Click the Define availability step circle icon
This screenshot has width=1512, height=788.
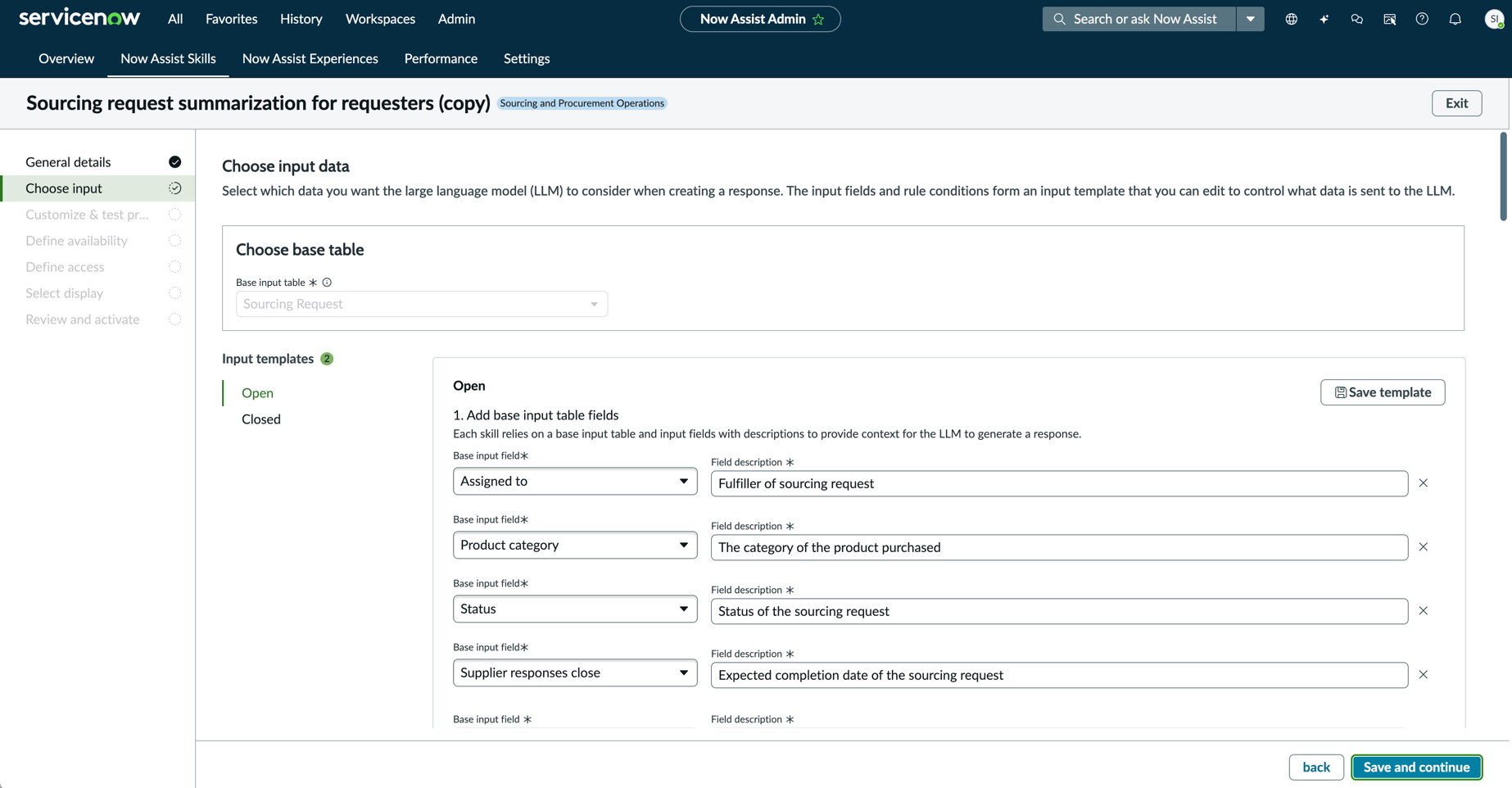coord(175,241)
